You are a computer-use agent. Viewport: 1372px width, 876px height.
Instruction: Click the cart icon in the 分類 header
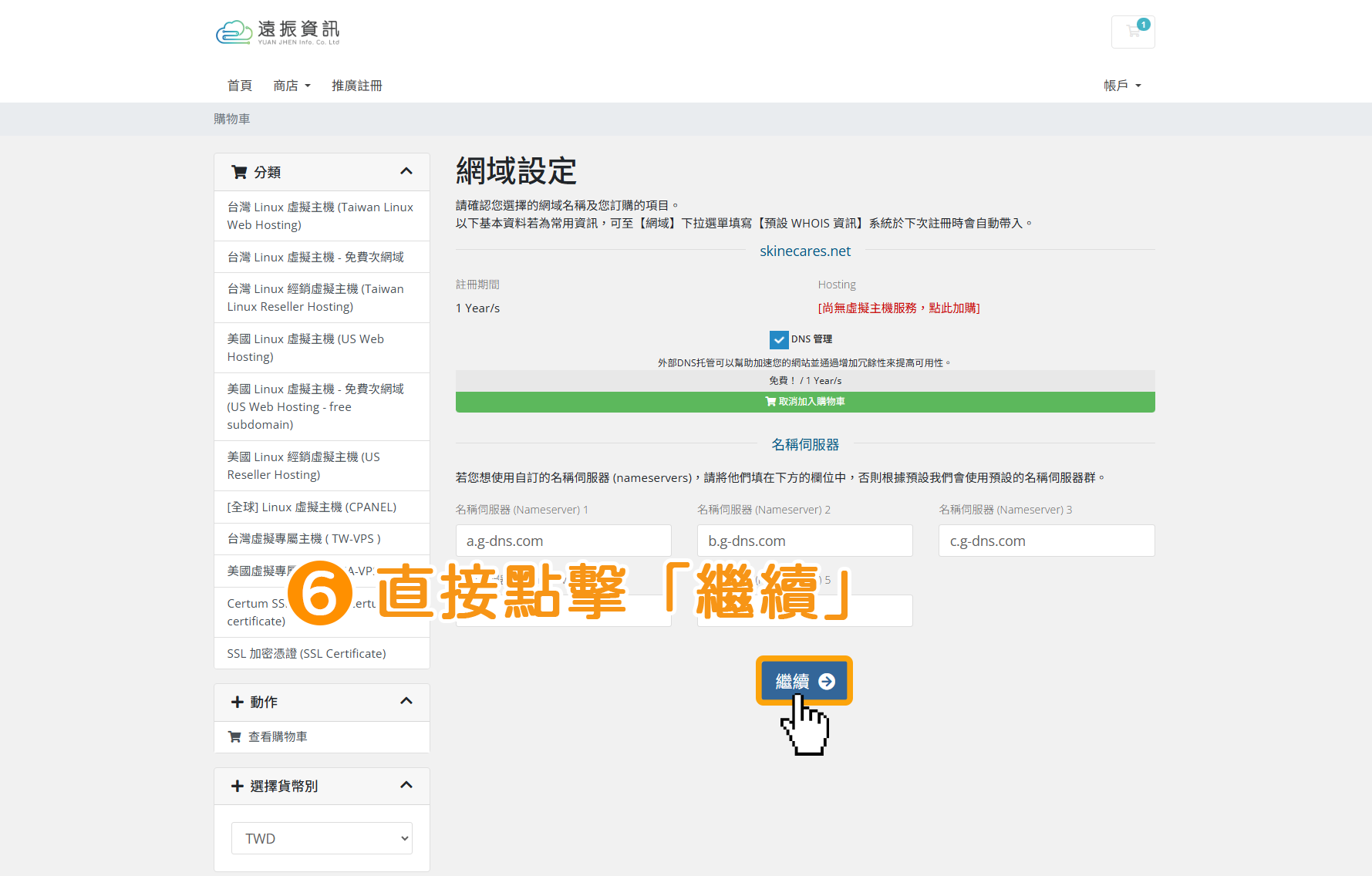(x=238, y=172)
